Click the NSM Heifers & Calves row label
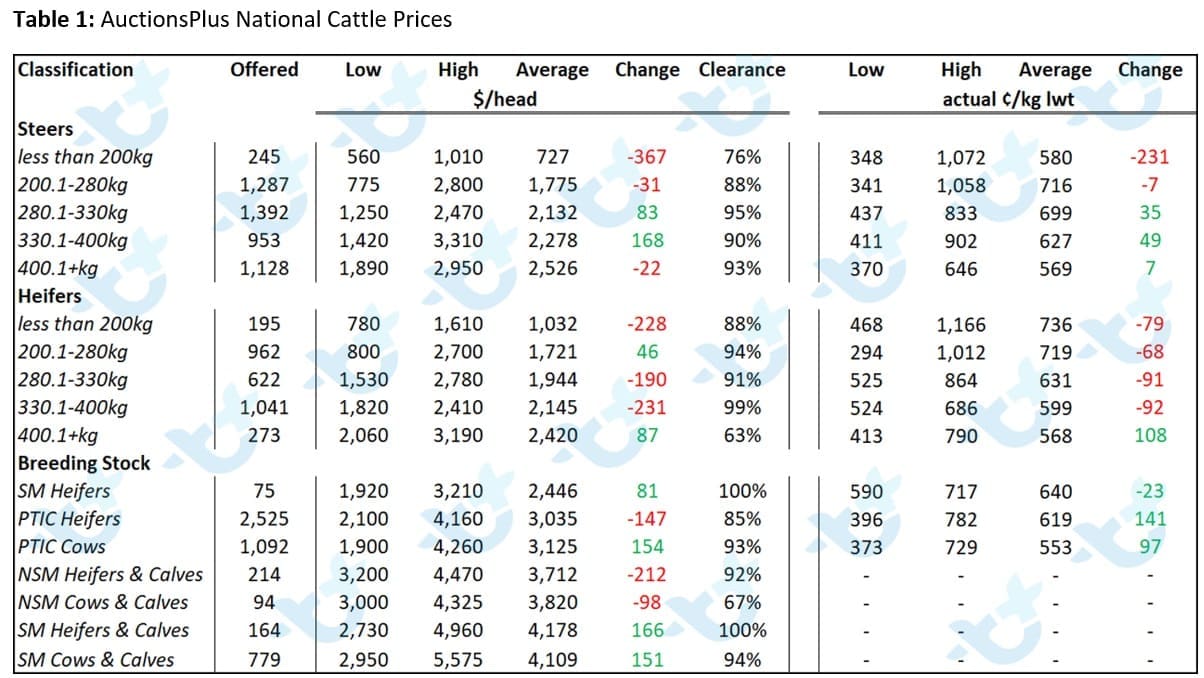Image resolution: width=1204 pixels, height=678 pixels. (110, 575)
